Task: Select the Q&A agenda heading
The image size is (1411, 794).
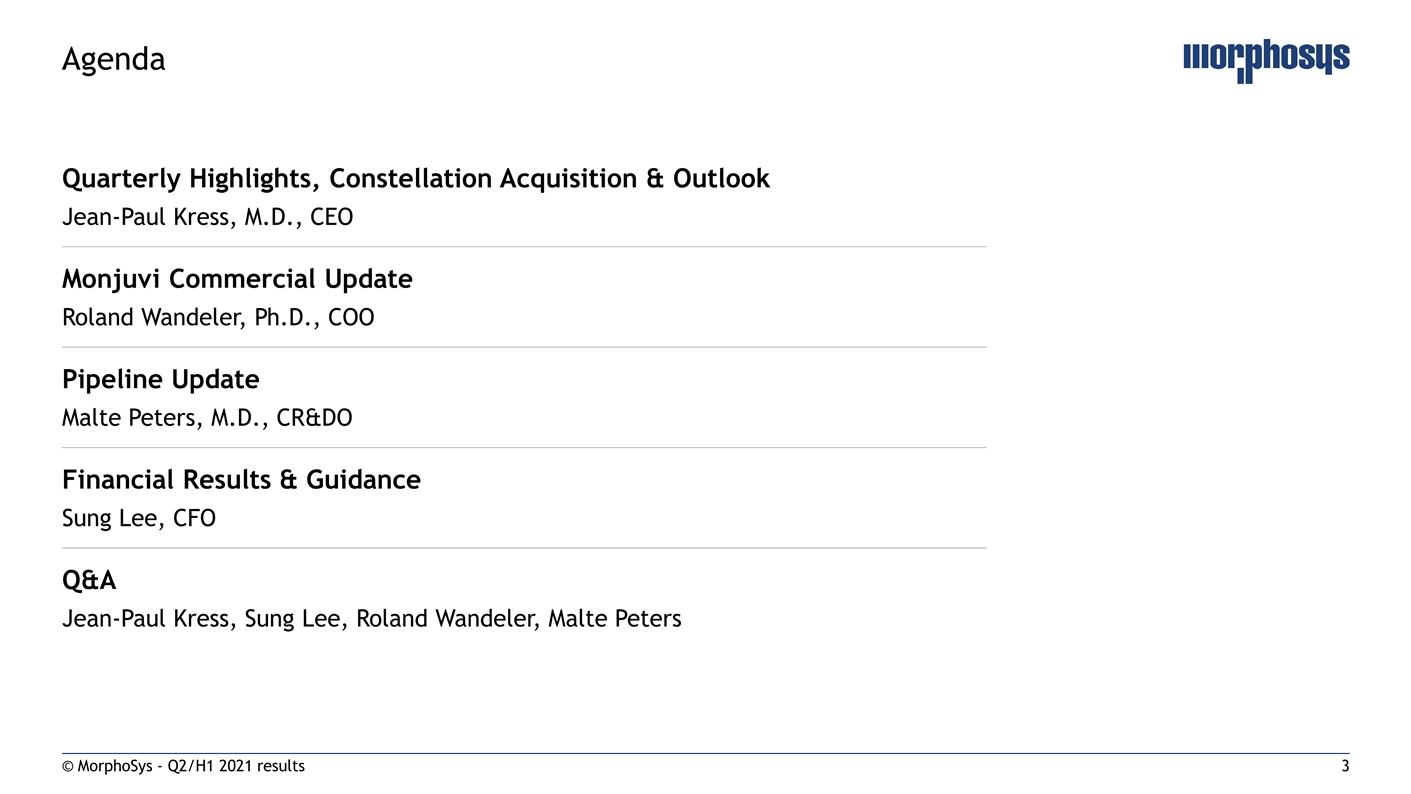Action: (x=89, y=581)
